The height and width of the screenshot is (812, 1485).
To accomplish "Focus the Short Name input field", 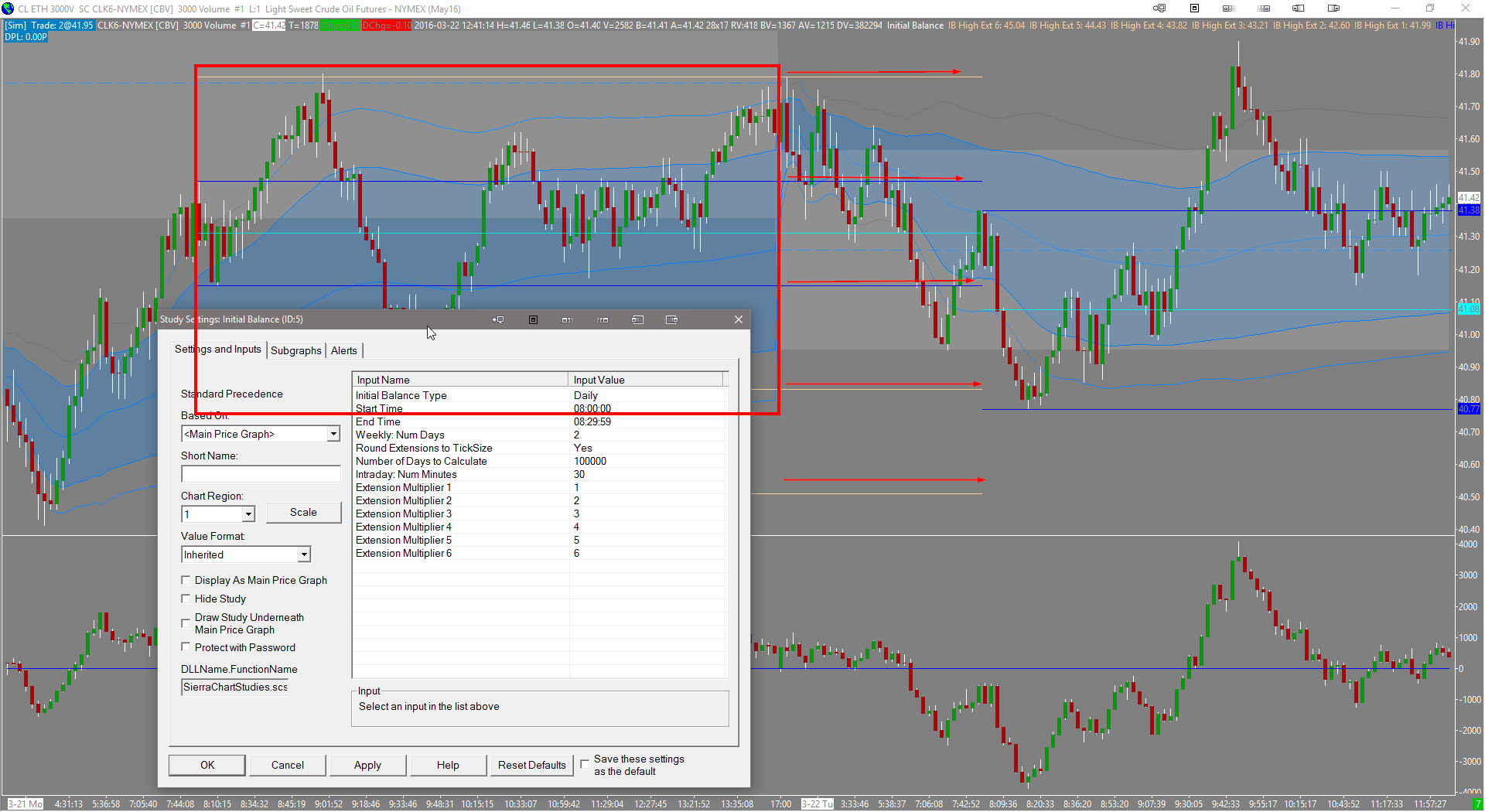I will [x=261, y=474].
